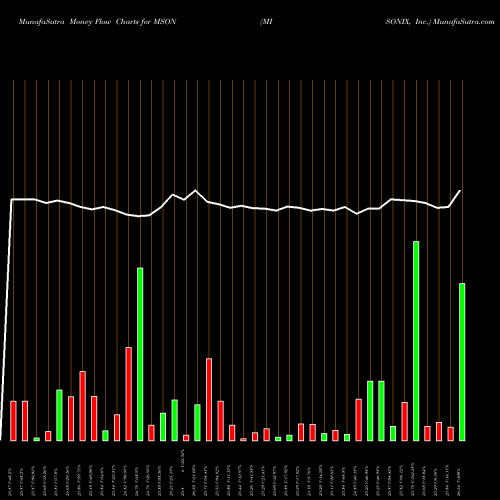Select the rightmost green bar in the chart
Screen dimensions: 500x500
click(462, 362)
